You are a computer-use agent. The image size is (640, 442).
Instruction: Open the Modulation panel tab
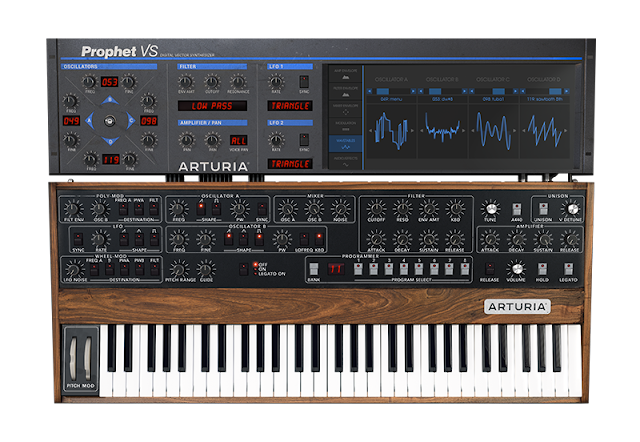(345, 126)
